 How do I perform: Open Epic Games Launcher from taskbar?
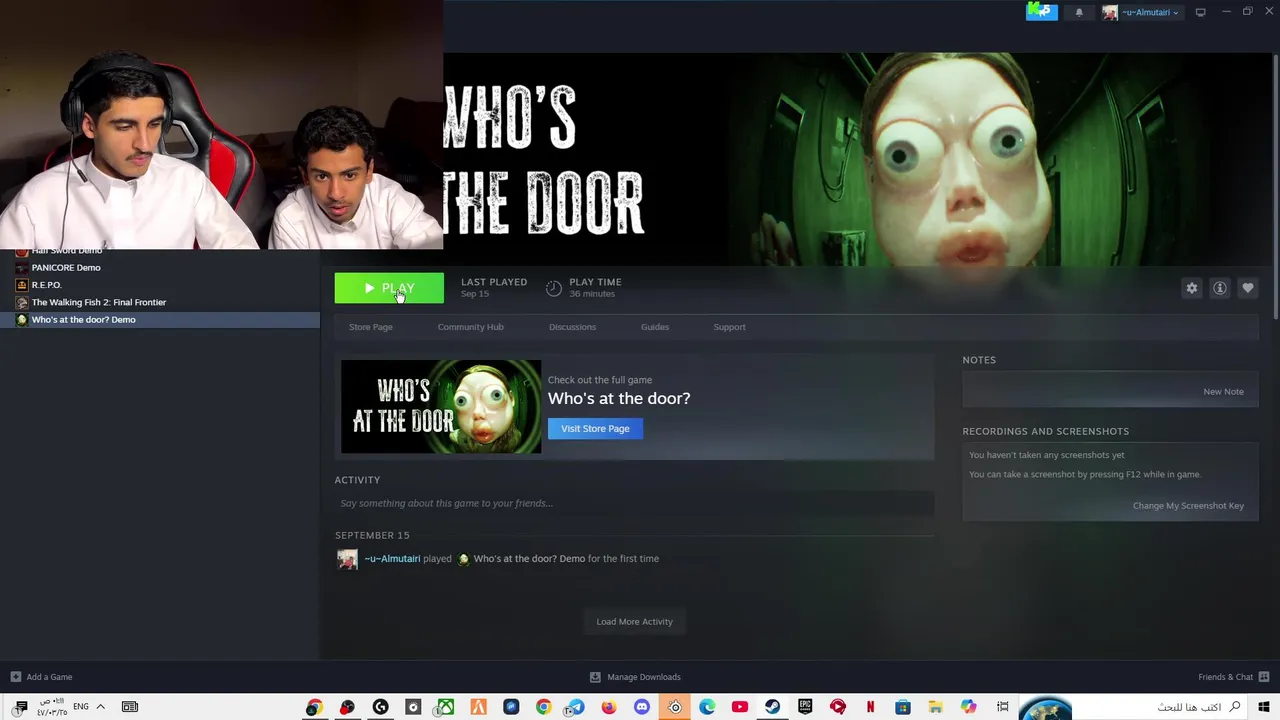805,707
